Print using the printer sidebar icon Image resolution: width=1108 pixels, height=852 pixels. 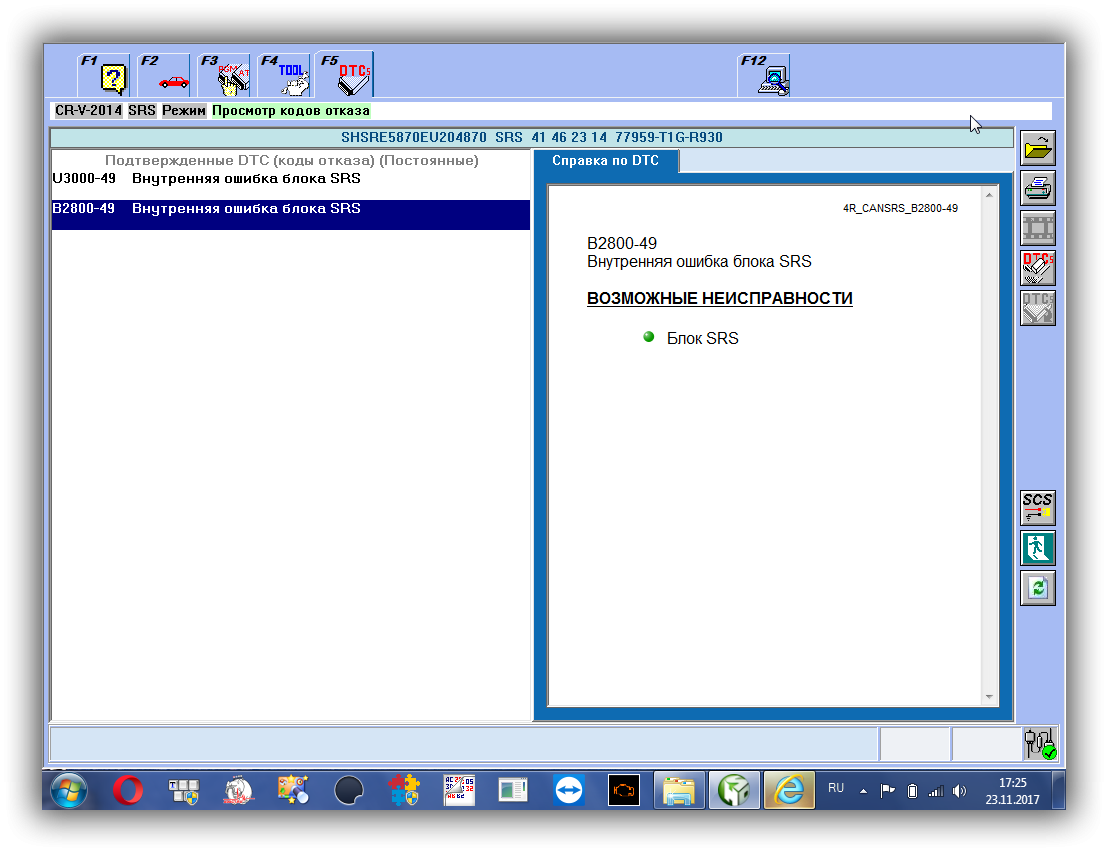coord(1037,189)
